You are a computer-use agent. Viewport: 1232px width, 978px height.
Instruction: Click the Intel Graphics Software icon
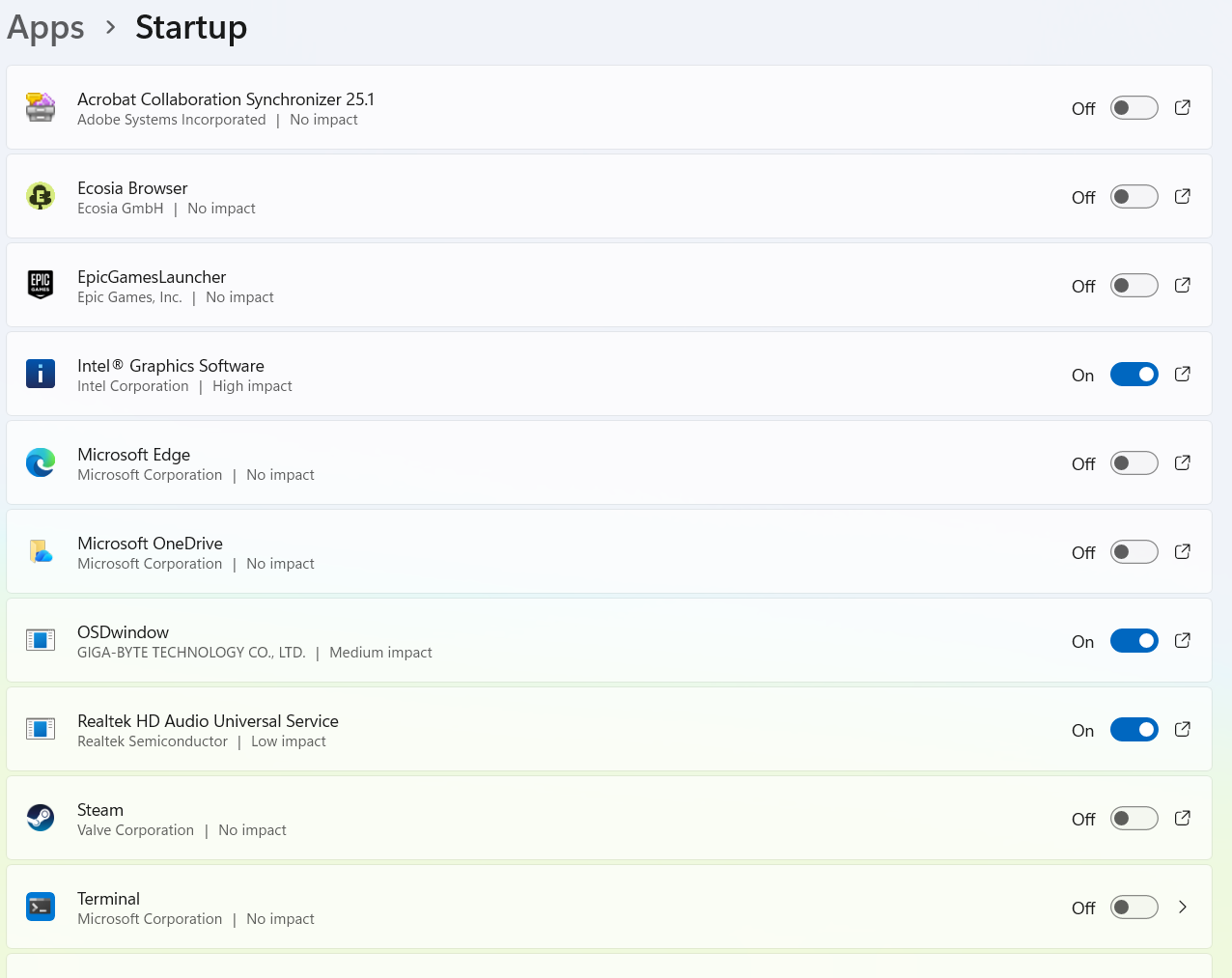click(x=41, y=374)
